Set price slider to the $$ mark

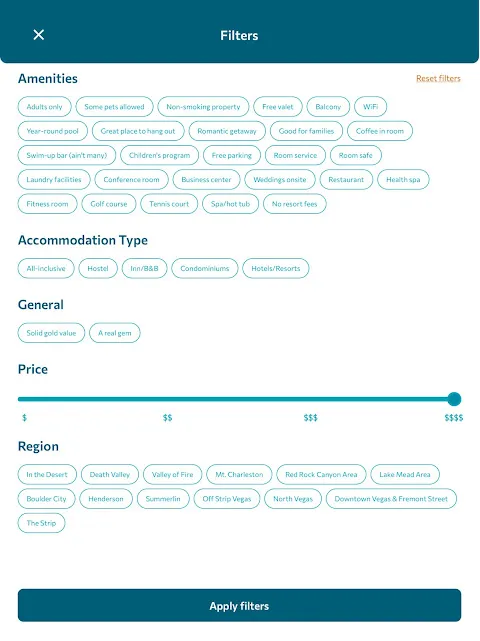click(x=168, y=399)
